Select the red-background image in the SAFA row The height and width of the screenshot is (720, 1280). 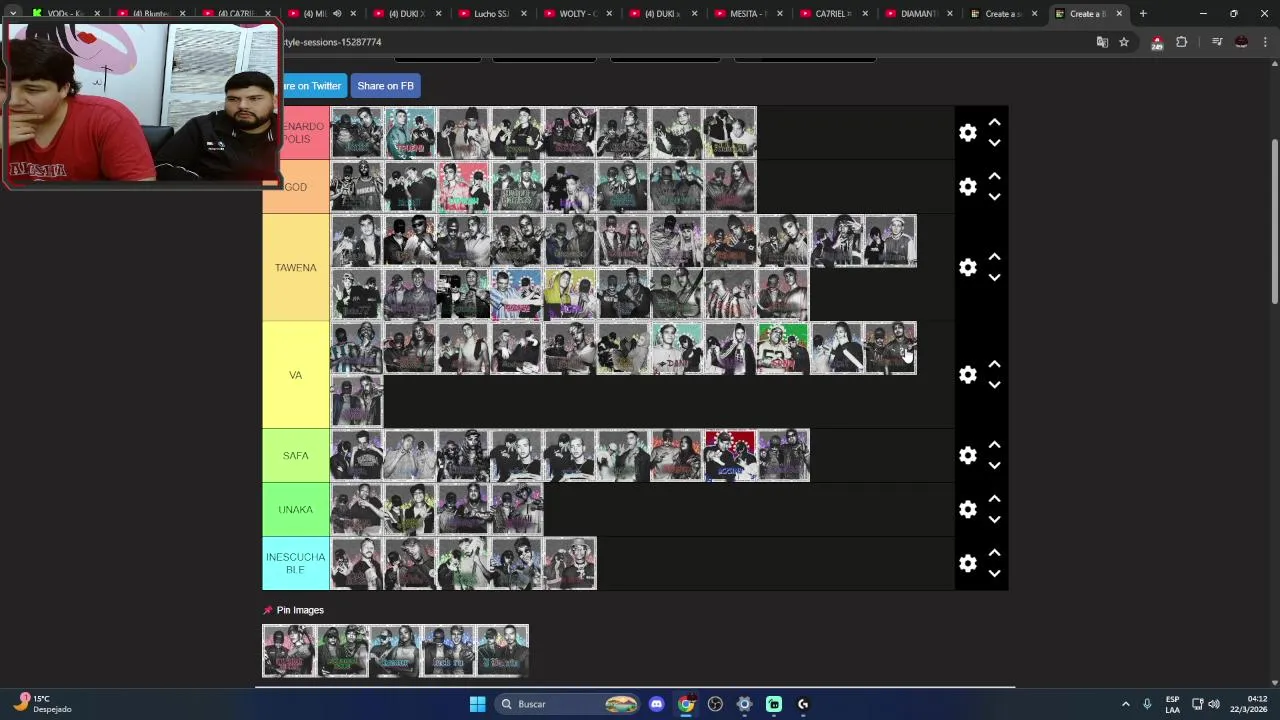click(730, 455)
